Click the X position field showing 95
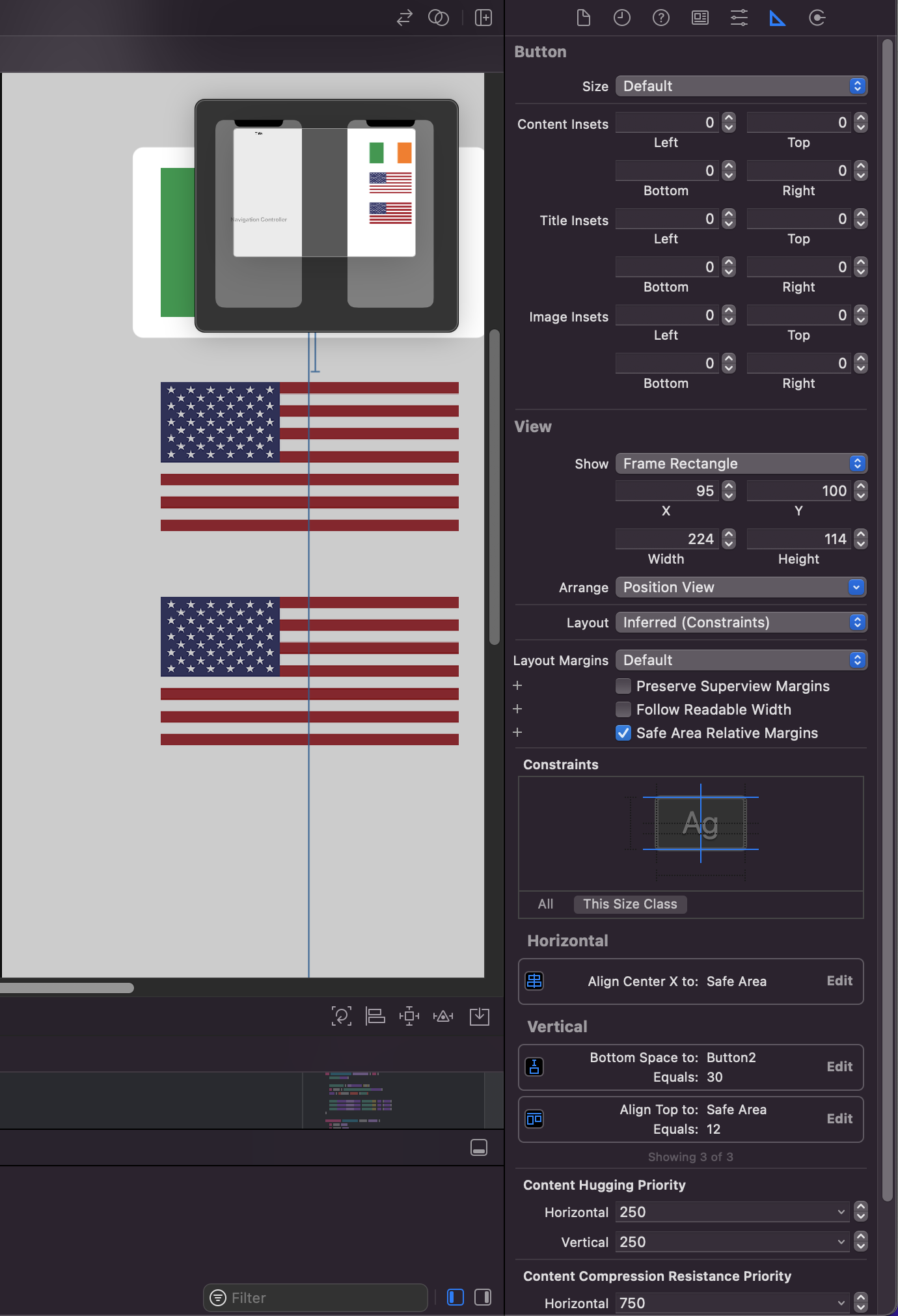Image resolution: width=898 pixels, height=1316 pixels. point(668,491)
